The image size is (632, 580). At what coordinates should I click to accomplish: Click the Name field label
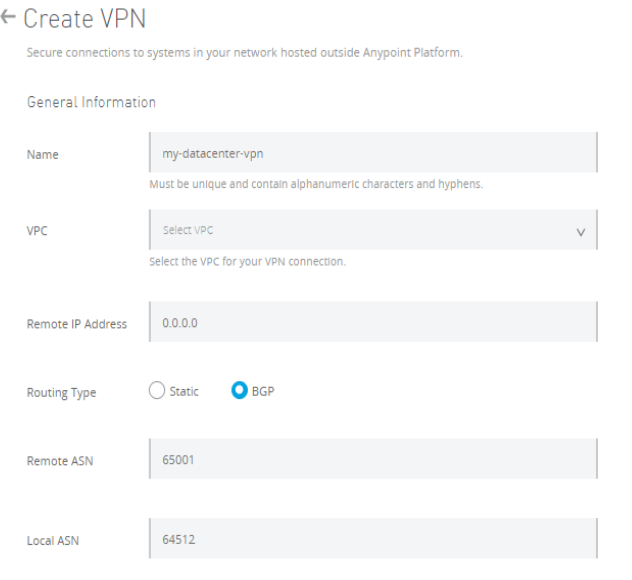tap(41, 155)
